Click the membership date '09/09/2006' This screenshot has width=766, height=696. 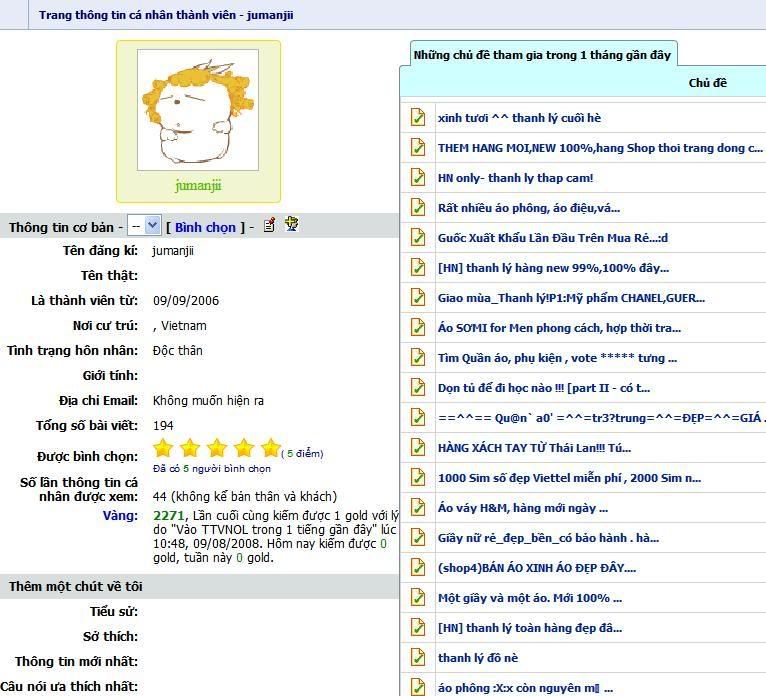click(186, 300)
